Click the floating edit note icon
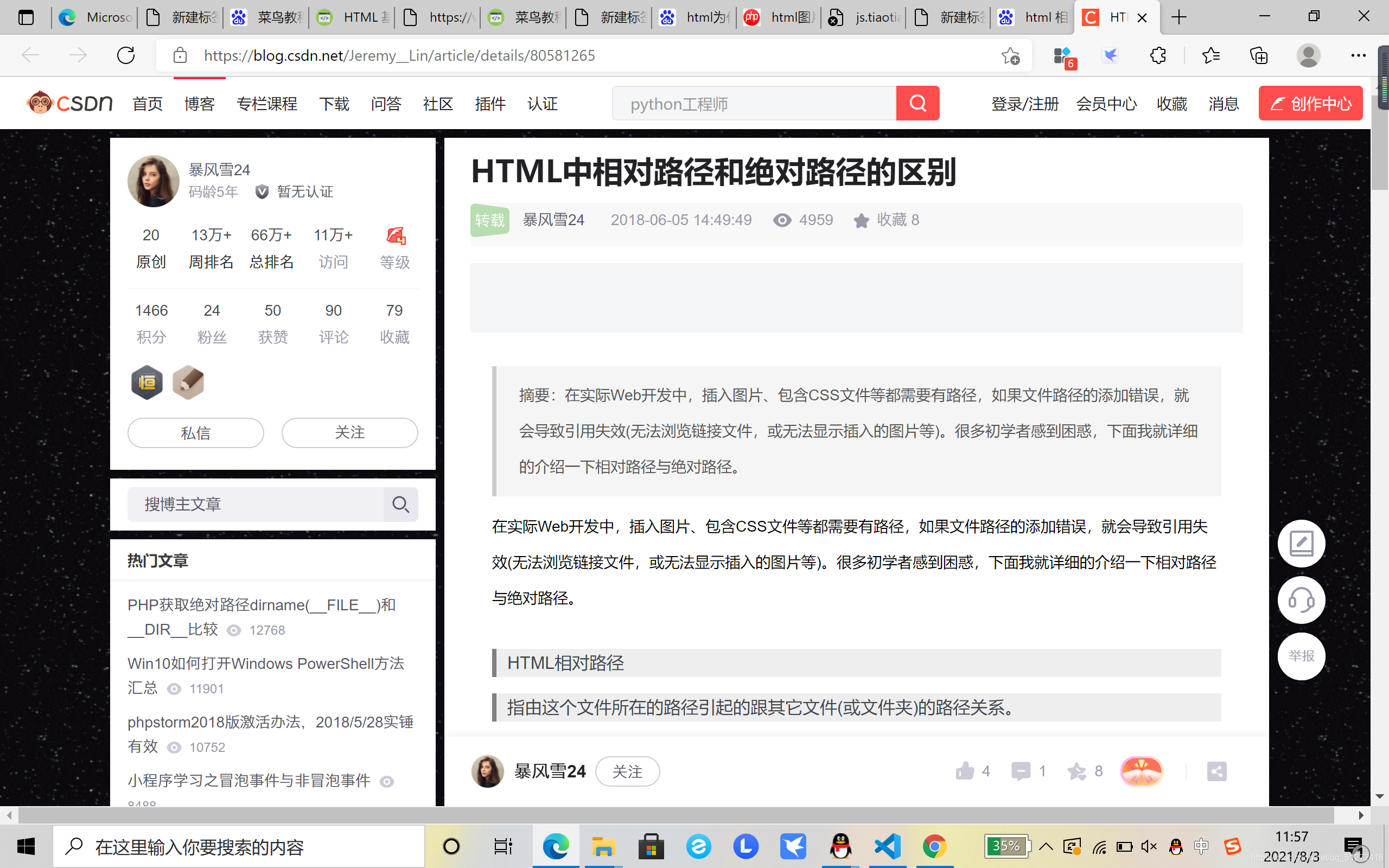Screen dimensions: 1389x868 click(1301, 544)
